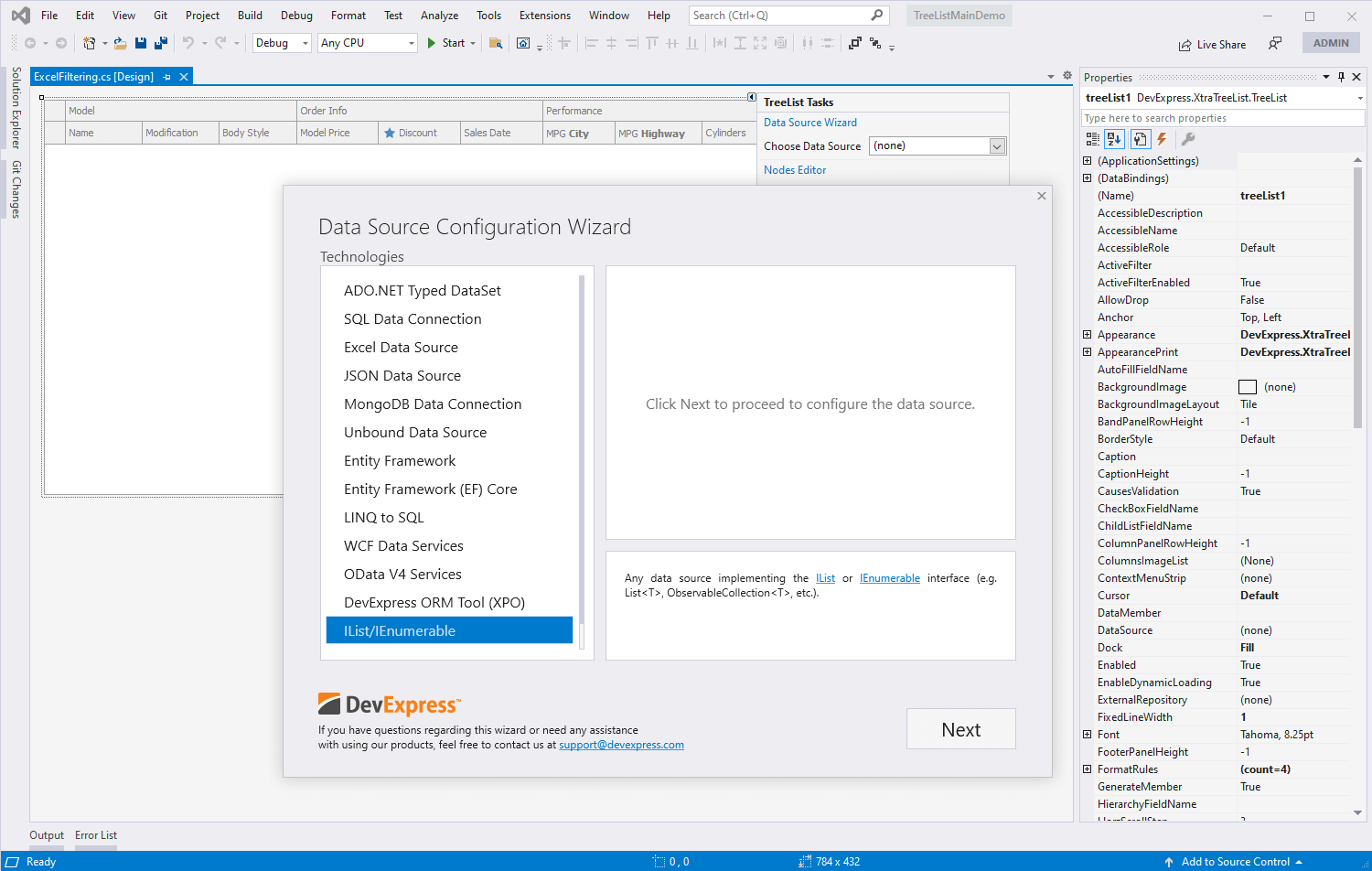Open the document window settings gear
This screenshot has width=1372, height=871.
[x=1067, y=76]
